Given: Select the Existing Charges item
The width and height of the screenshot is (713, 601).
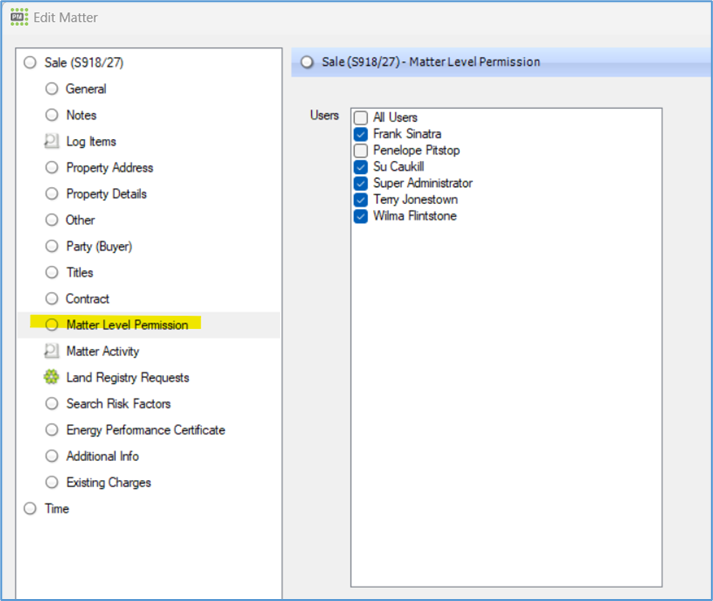Looking at the screenshot, I should (108, 482).
